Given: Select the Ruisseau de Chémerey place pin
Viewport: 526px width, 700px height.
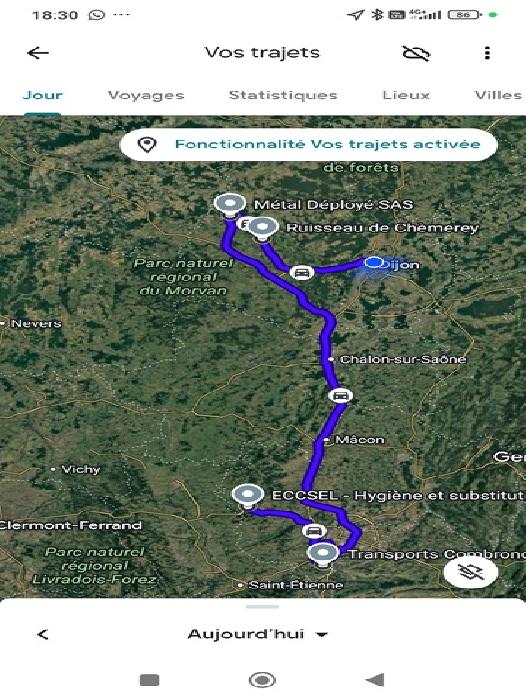Looking at the screenshot, I should 263,228.
